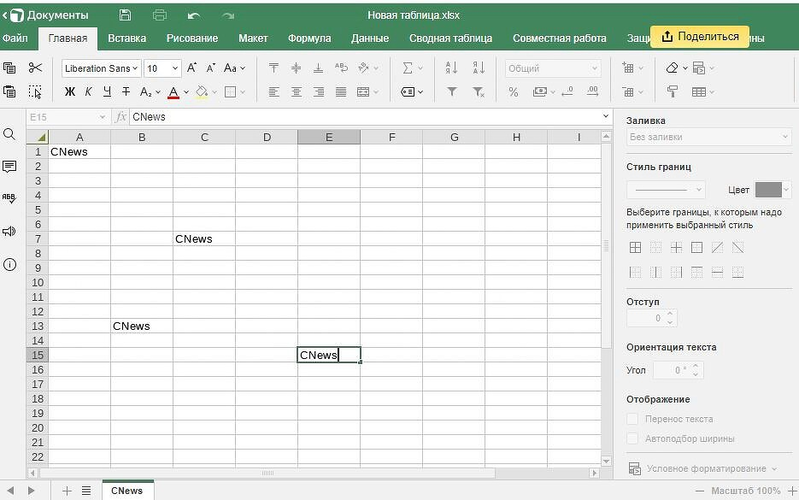Open the comments panel in left sidebar
This screenshot has height=500, width=799.
coord(9,167)
